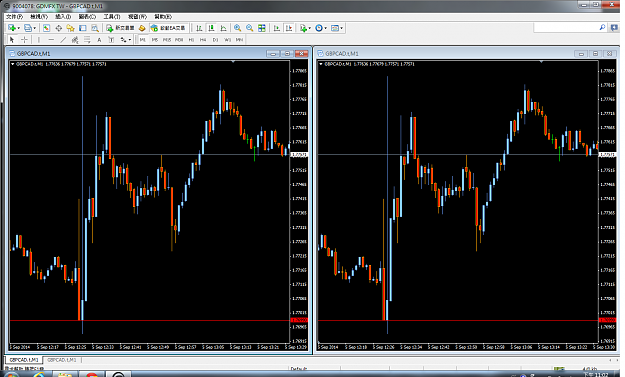Select the Equidistant Channel tool
Viewport: 625px width, 377px height.
click(75, 39)
